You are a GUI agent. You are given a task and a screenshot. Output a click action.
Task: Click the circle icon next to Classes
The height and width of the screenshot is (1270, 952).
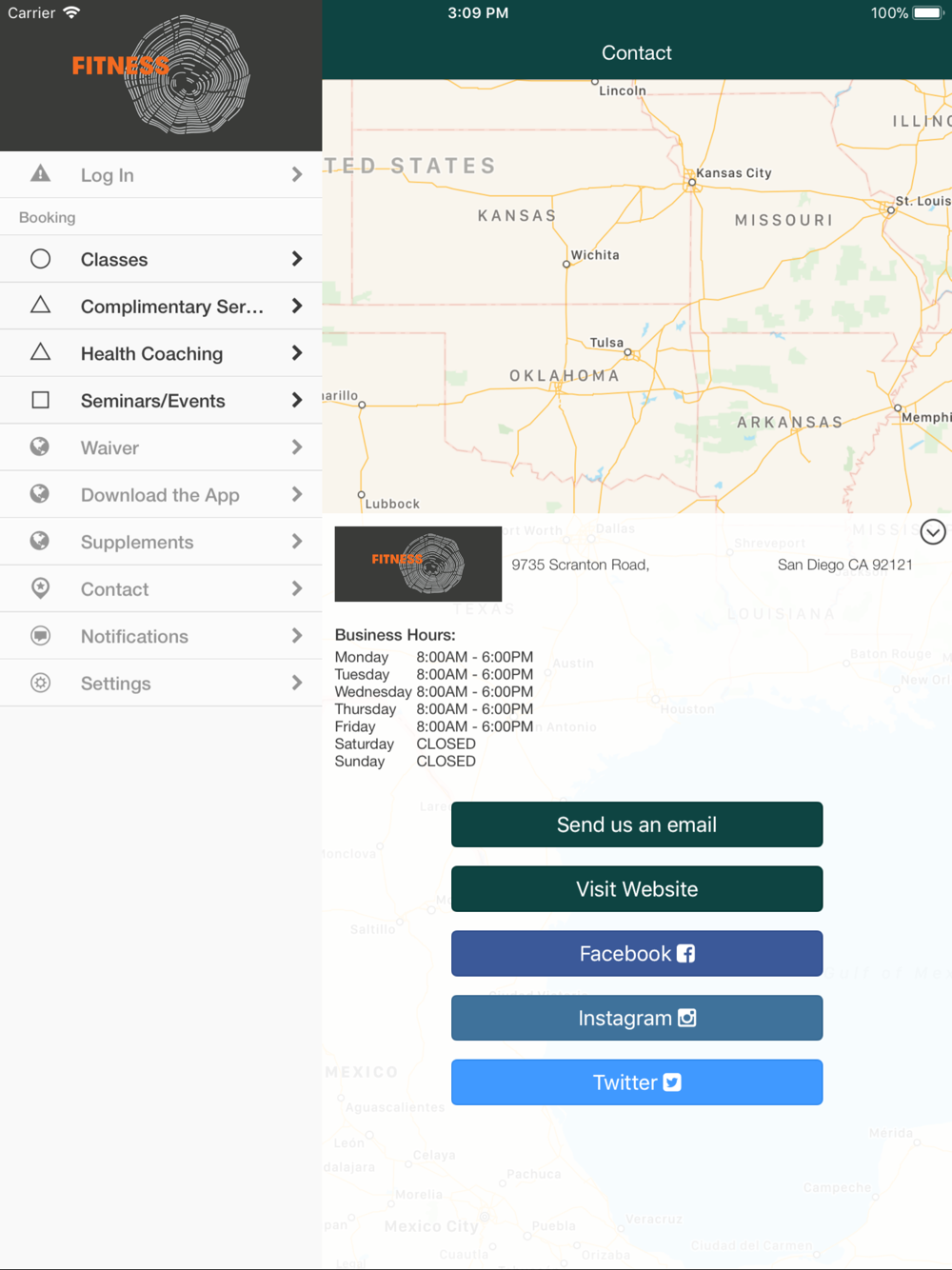40,259
